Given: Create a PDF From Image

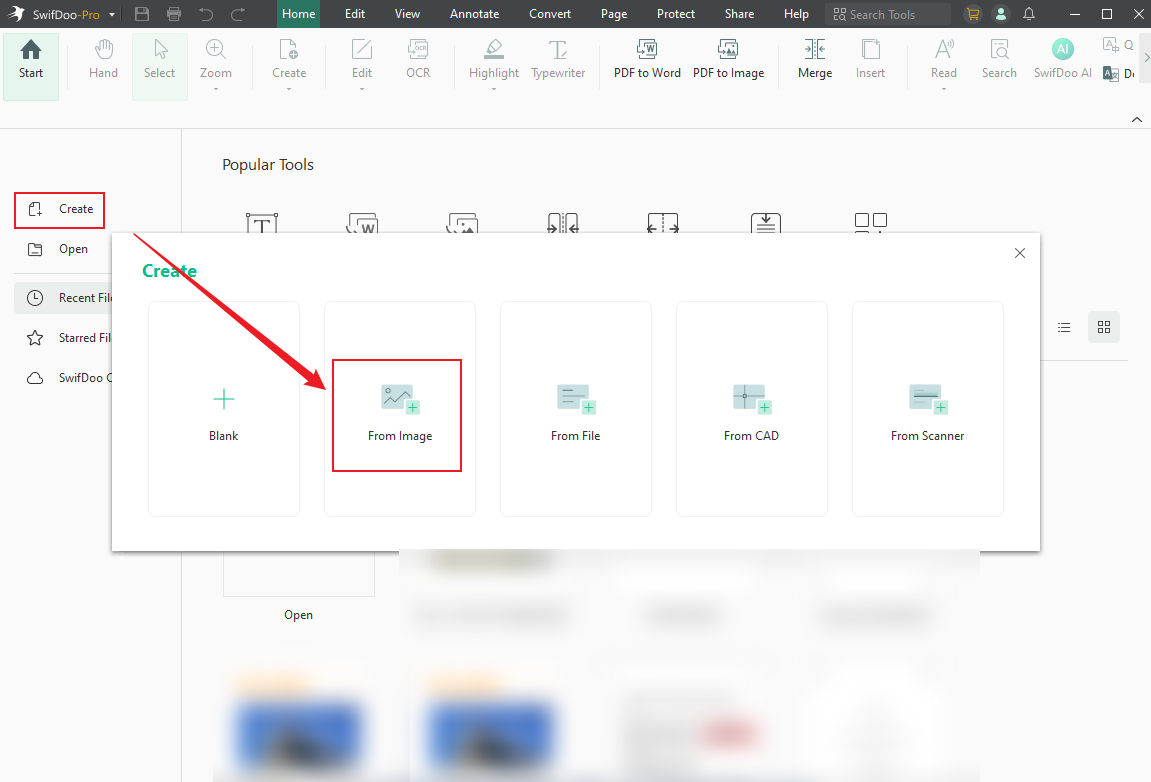Looking at the screenshot, I should pyautogui.click(x=398, y=415).
